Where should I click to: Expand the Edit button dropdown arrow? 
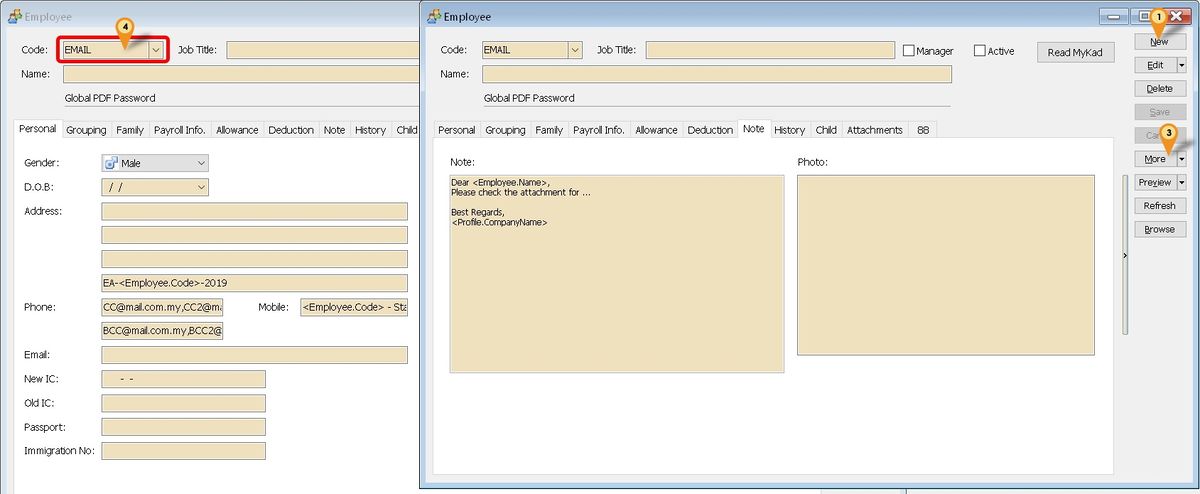pyautogui.click(x=1181, y=65)
